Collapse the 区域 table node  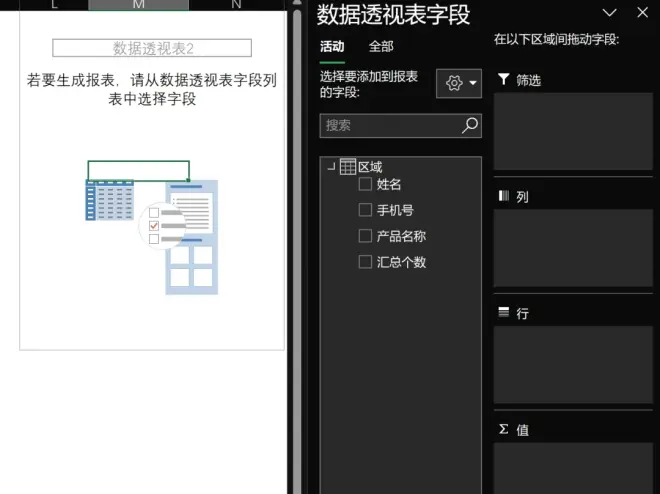pos(331,167)
